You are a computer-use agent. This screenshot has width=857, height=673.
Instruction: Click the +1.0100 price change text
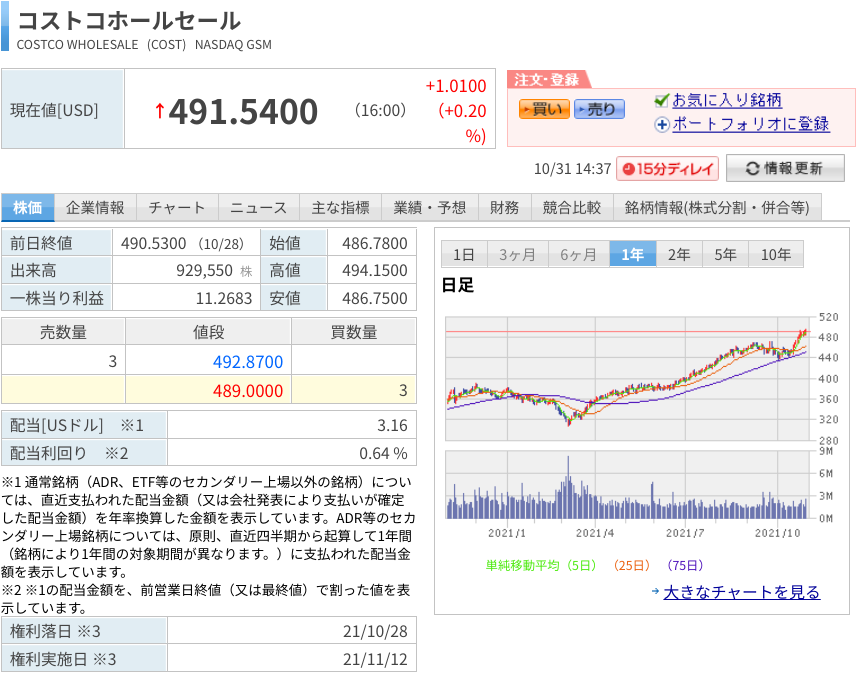click(456, 86)
